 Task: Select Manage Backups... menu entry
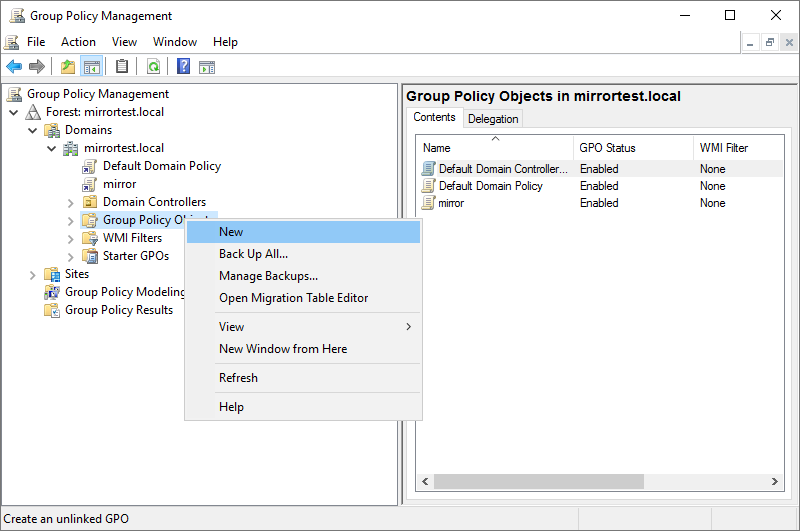tap(303, 275)
